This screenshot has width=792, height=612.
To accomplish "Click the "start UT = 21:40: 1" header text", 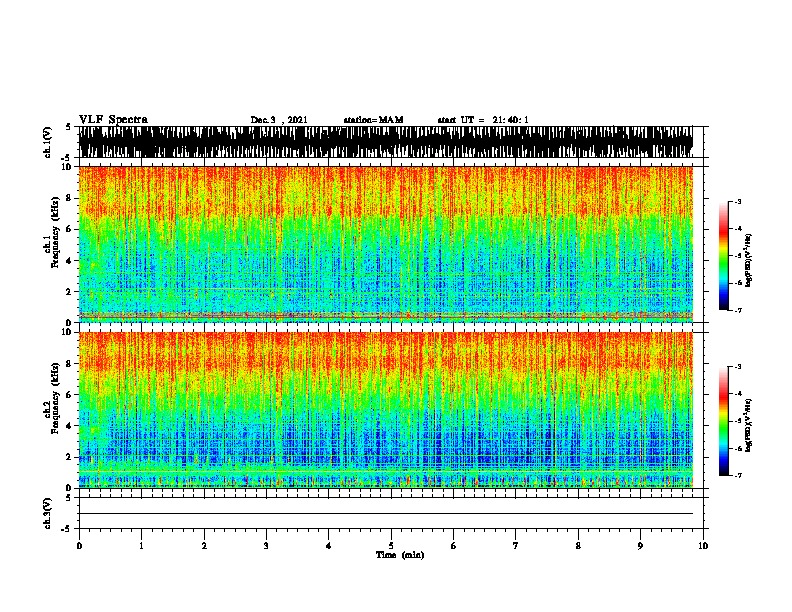I will click(483, 120).
